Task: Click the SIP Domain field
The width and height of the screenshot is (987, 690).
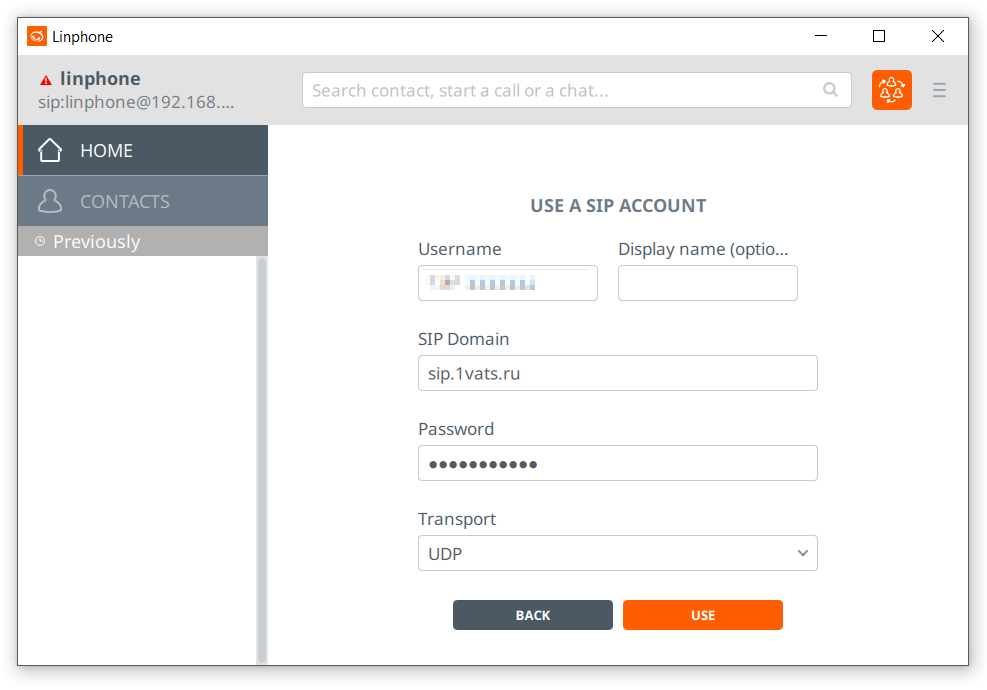Action: click(x=617, y=373)
